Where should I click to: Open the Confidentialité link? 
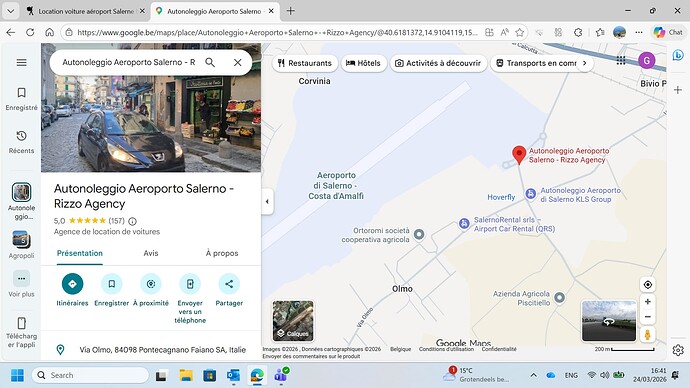click(499, 349)
